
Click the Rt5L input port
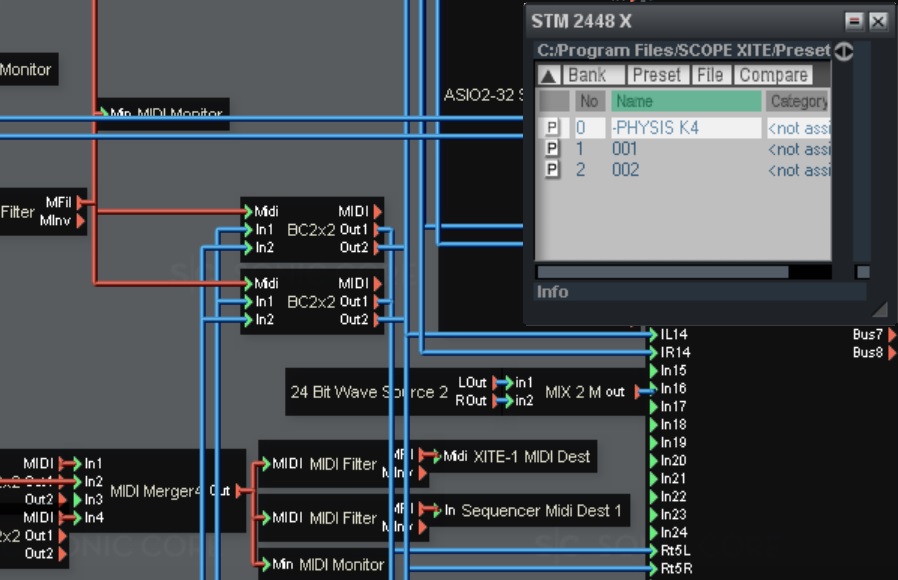[x=653, y=551]
